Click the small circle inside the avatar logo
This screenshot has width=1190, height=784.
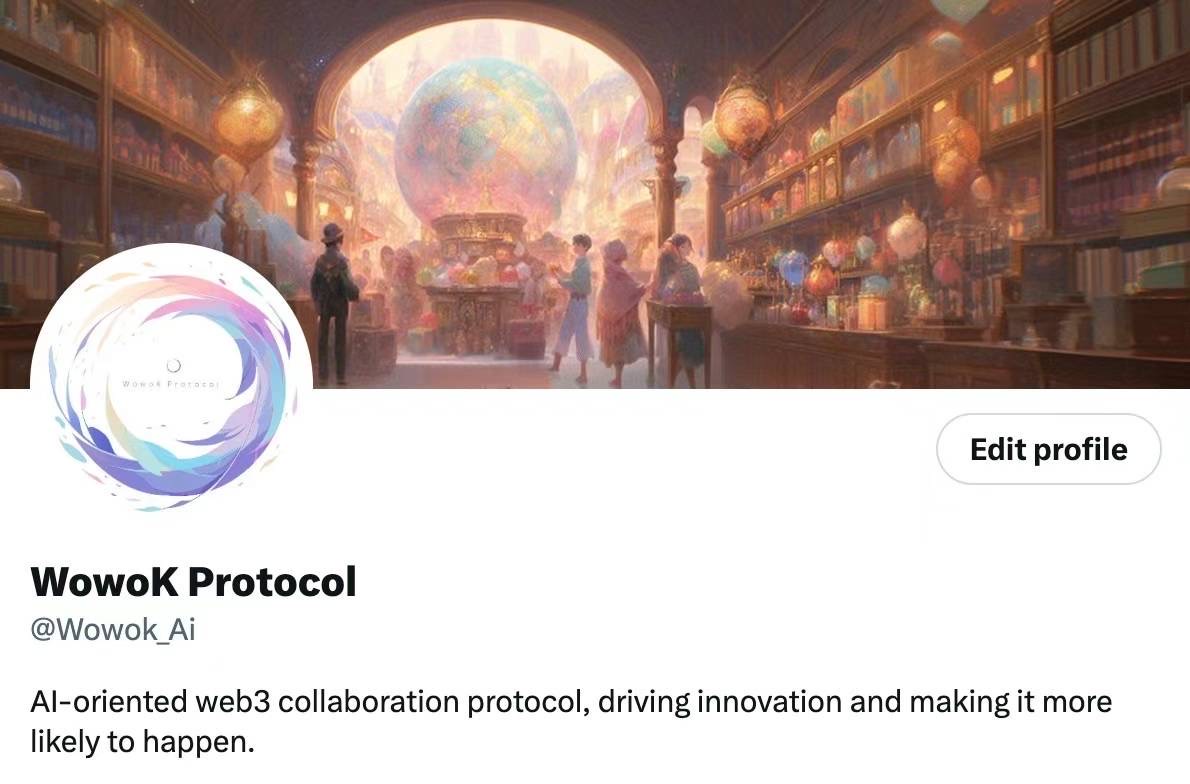[x=173, y=365]
